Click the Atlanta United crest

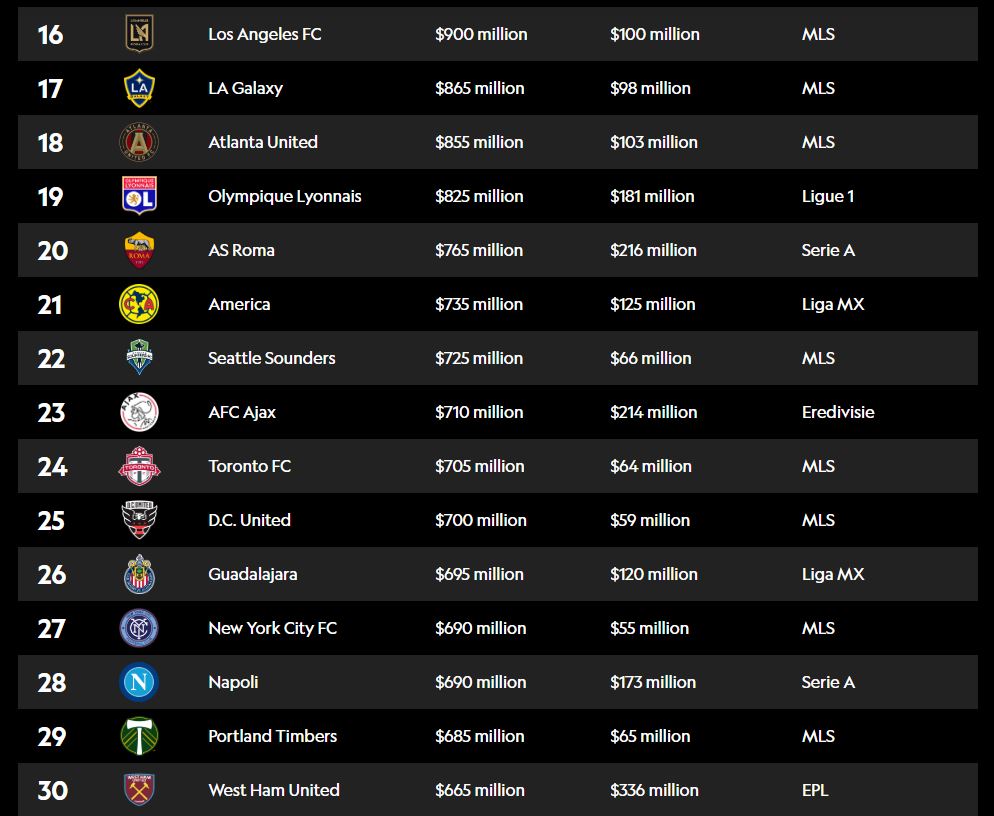(x=139, y=142)
